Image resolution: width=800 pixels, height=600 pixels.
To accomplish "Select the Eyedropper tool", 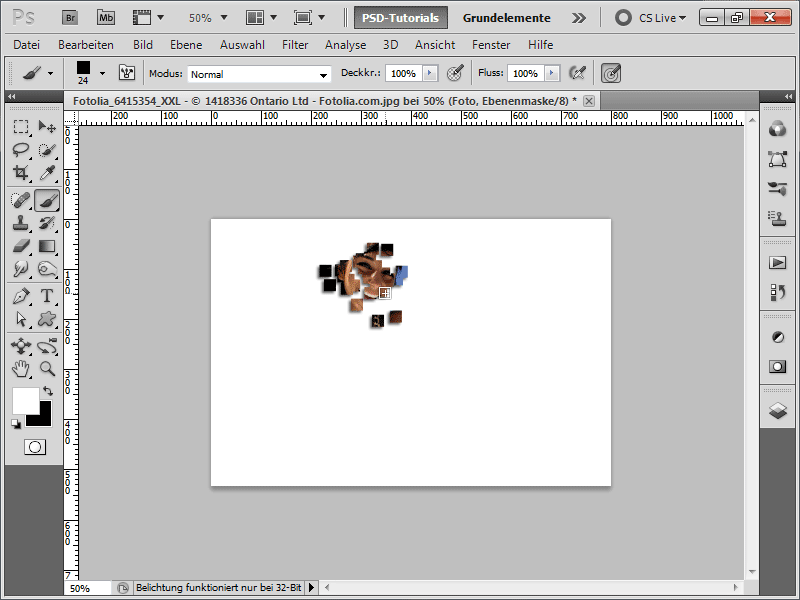I will tap(47, 173).
